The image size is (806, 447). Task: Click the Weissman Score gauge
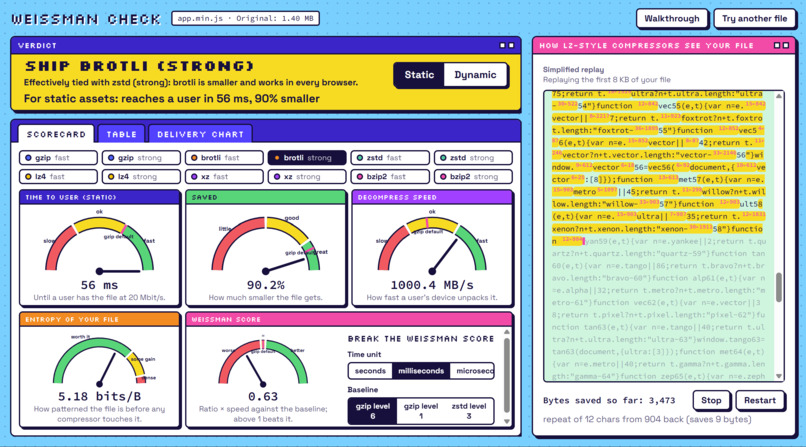[263, 360]
